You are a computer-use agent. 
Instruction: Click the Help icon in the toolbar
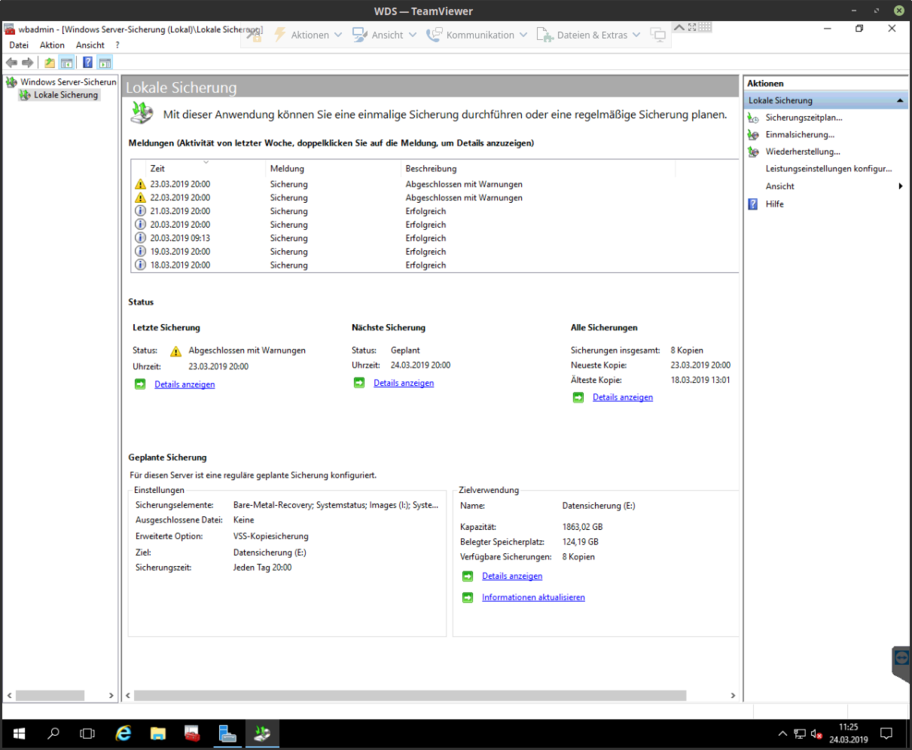click(88, 62)
